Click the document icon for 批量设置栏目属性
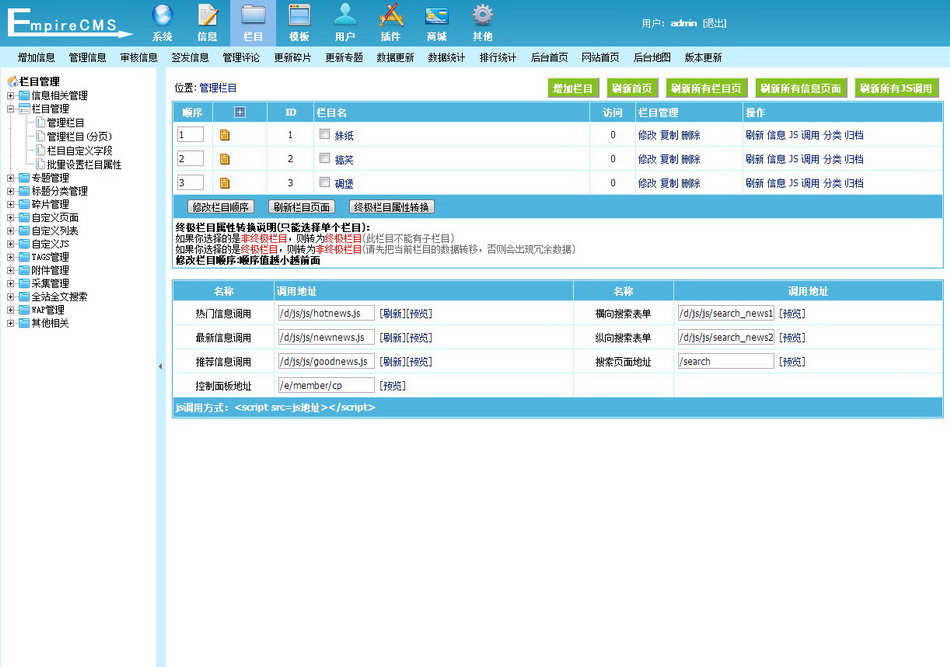 [41, 164]
